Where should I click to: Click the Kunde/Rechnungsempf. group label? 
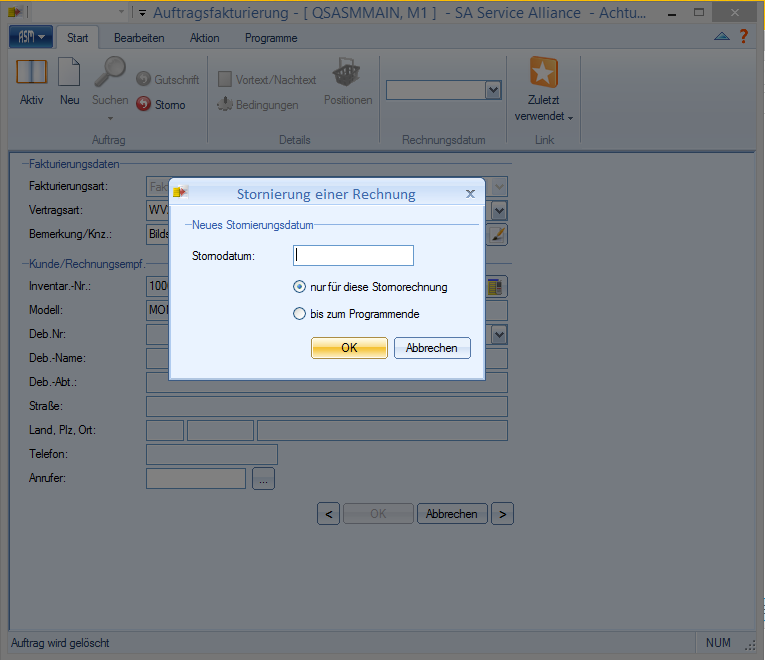[86, 264]
